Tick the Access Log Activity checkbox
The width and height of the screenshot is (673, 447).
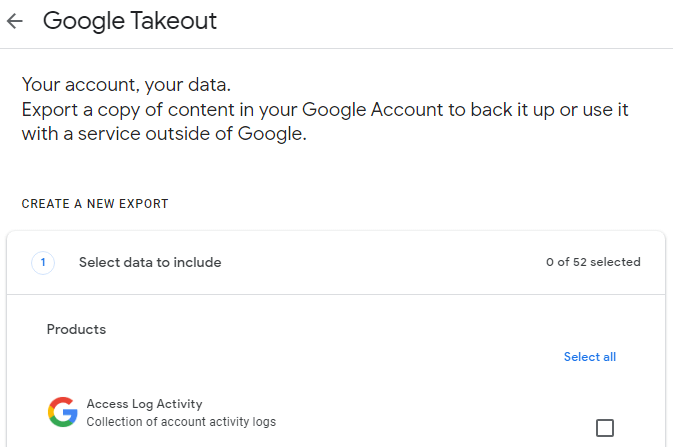coord(605,428)
